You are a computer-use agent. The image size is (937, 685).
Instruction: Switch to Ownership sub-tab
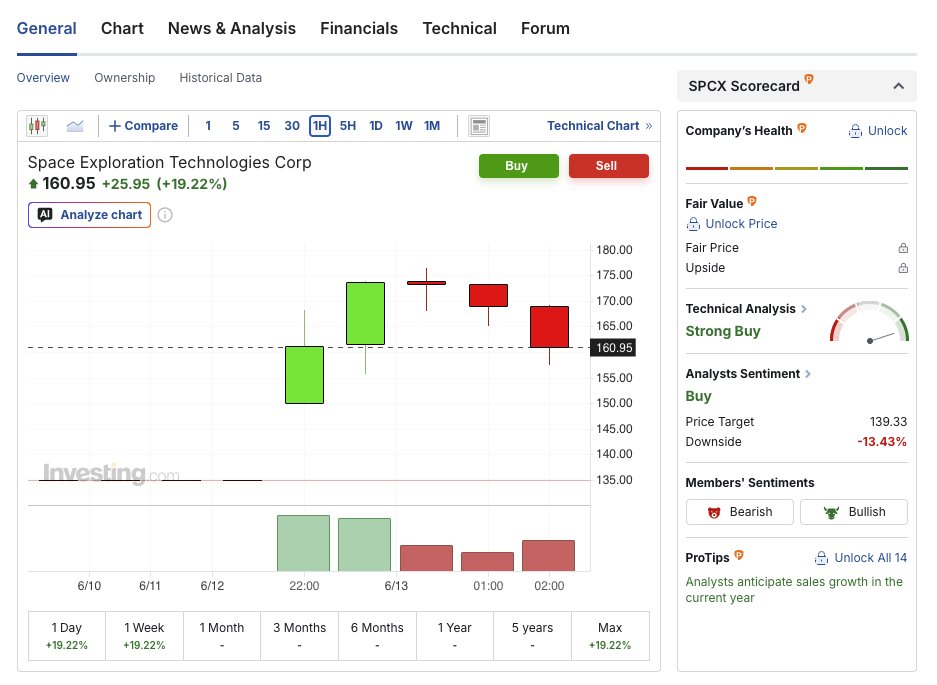[x=124, y=78]
